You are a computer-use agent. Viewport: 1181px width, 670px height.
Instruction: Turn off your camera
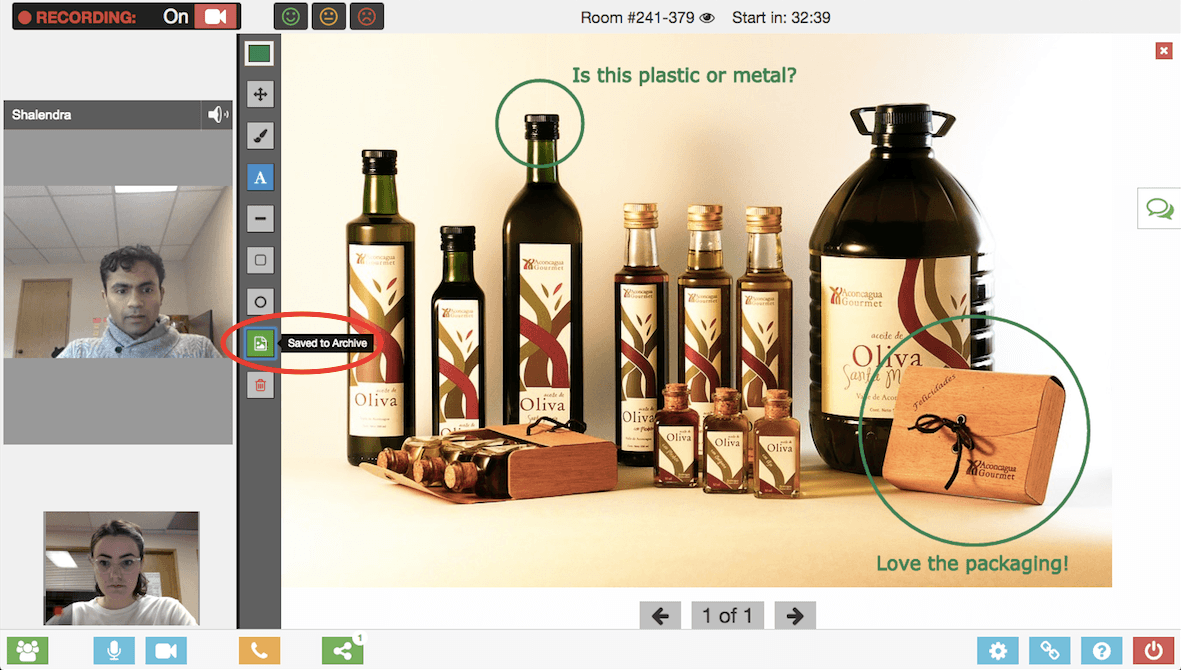[165, 650]
